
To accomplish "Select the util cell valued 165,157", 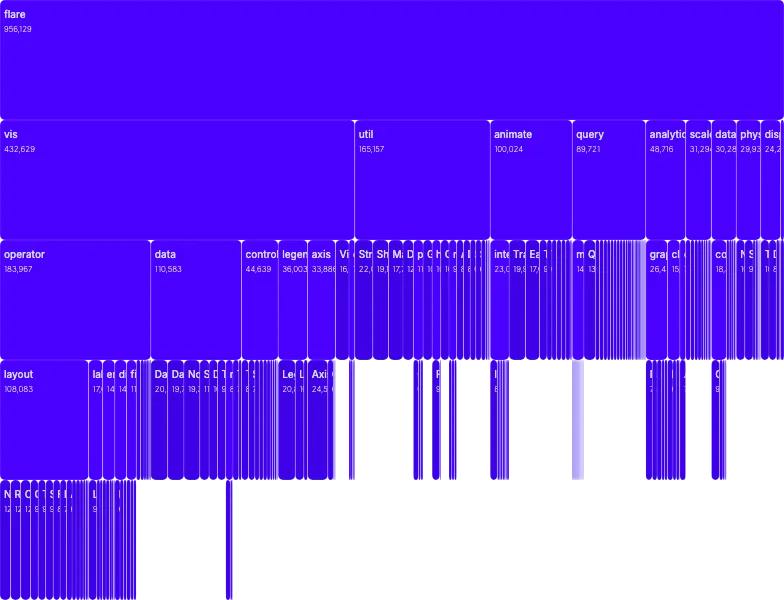I will [x=421, y=180].
